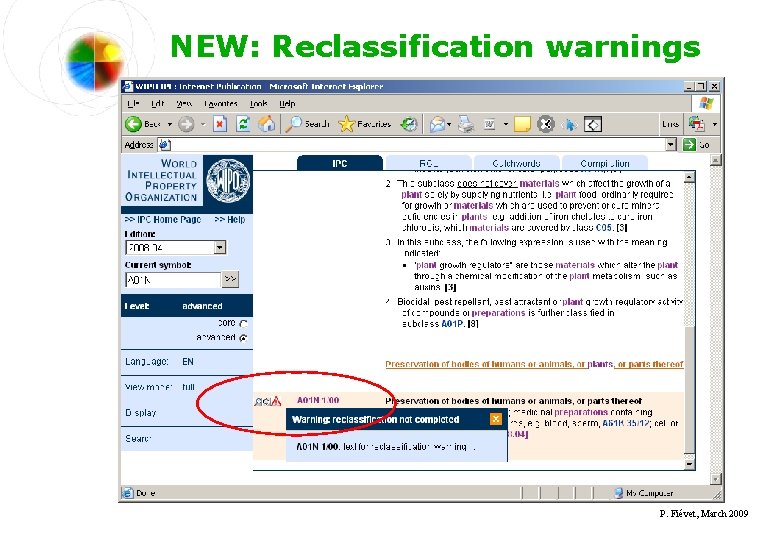Image resolution: width=780 pixels, height=540 pixels.
Task: Open Favorites star in the toolbar
Action: tap(346, 124)
